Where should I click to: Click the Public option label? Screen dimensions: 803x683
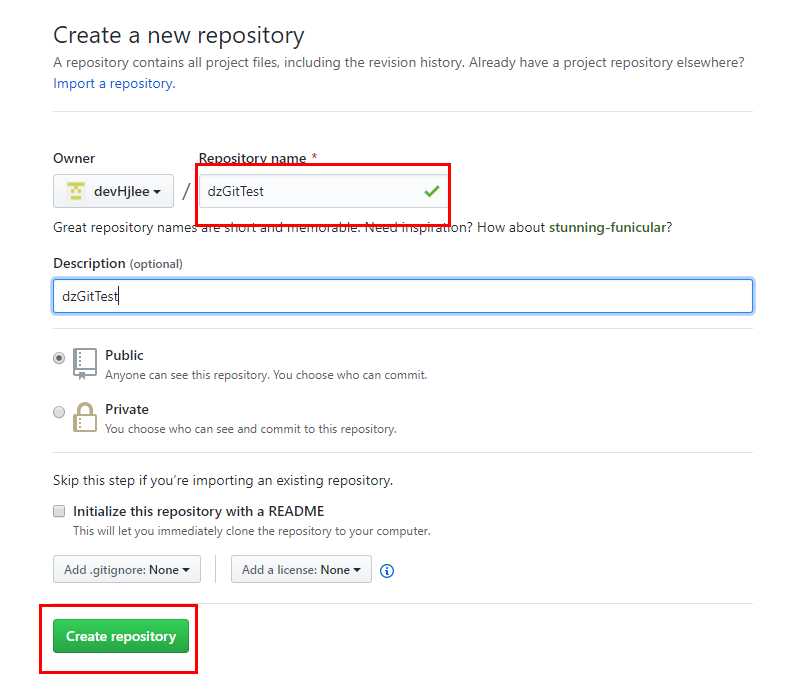[124, 355]
